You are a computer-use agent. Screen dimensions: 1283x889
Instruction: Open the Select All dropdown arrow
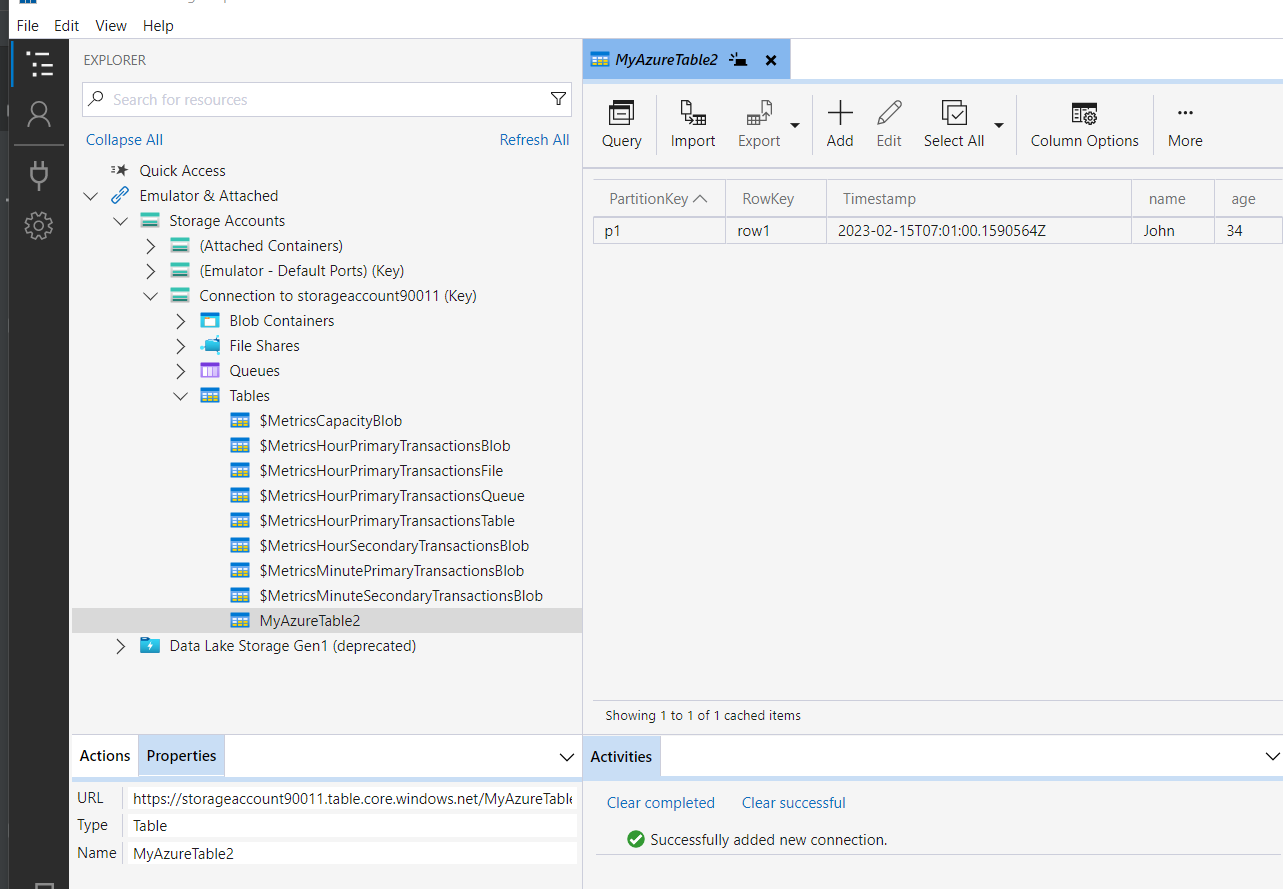(x=998, y=125)
